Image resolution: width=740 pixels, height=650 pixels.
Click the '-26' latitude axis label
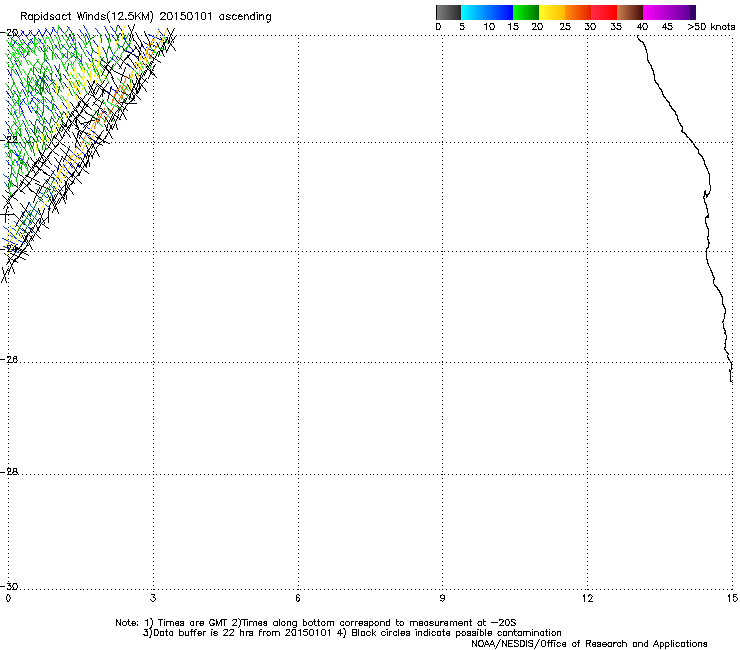click(x=9, y=360)
